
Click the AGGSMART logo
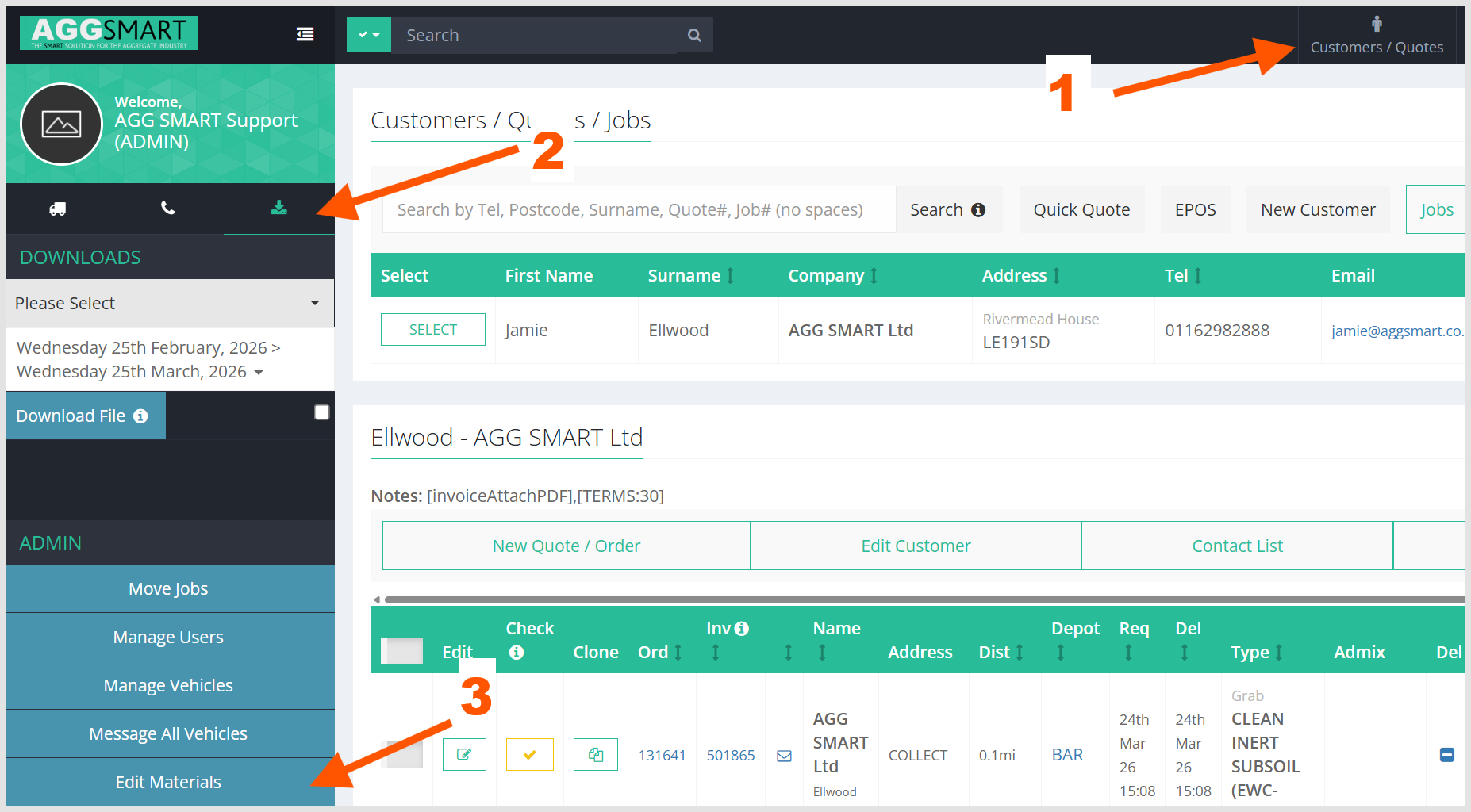pos(109,33)
